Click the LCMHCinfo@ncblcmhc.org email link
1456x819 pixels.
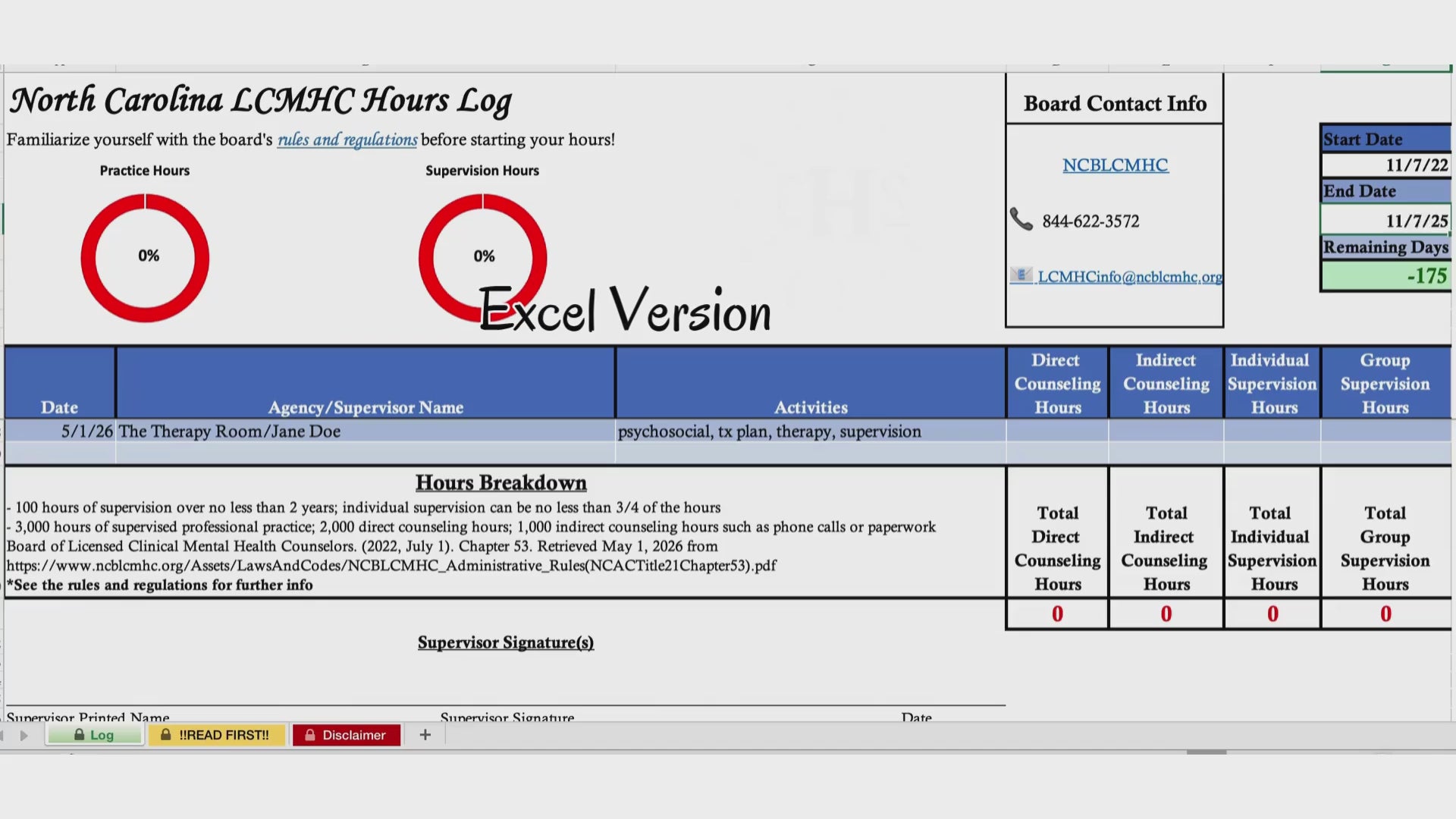1130,277
